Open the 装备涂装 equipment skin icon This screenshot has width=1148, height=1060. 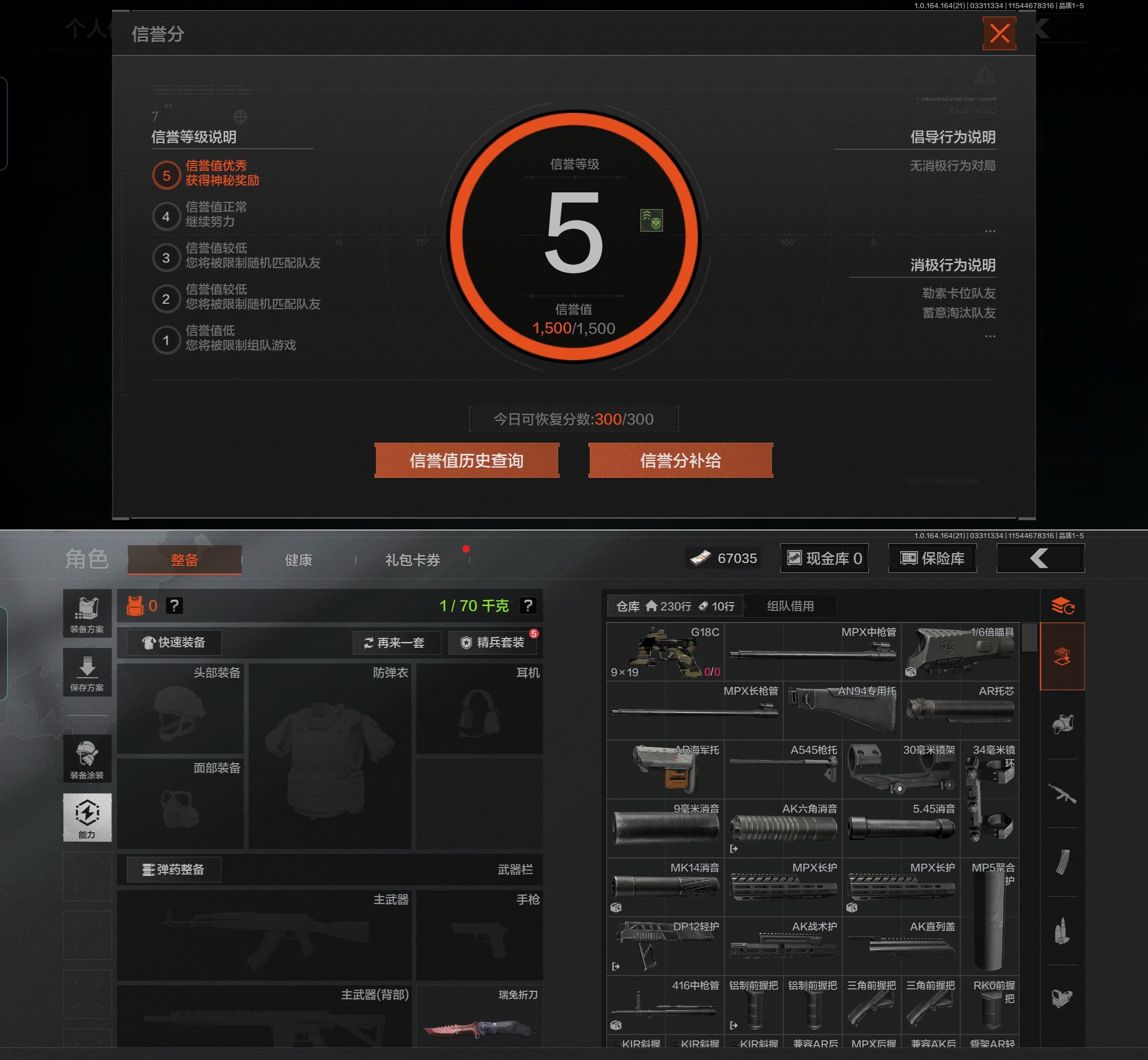tap(87, 759)
